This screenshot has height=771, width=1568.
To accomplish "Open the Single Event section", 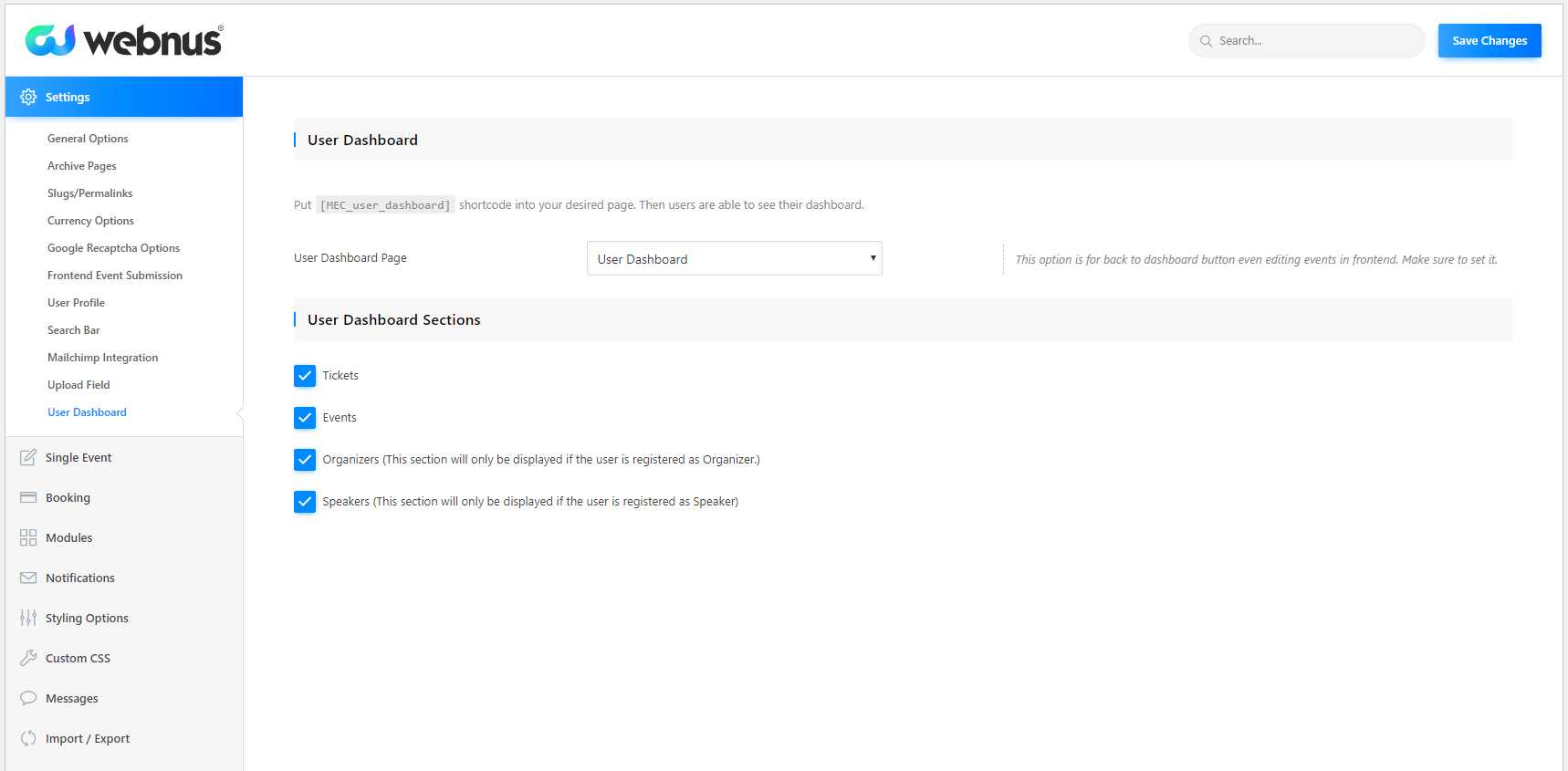I will [124, 457].
